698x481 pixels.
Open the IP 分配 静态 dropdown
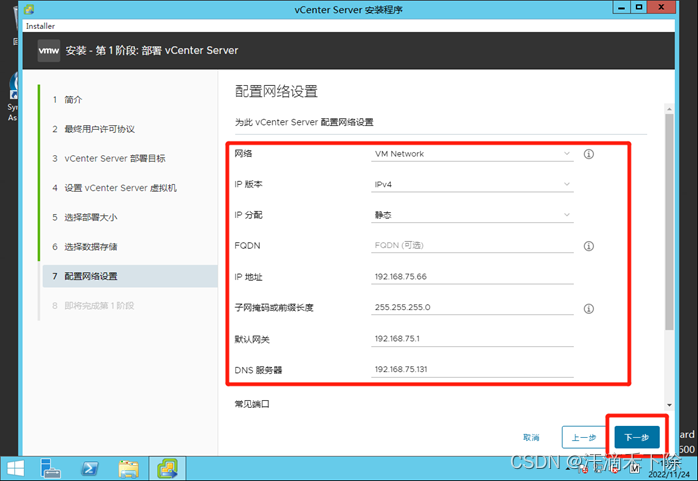point(472,215)
